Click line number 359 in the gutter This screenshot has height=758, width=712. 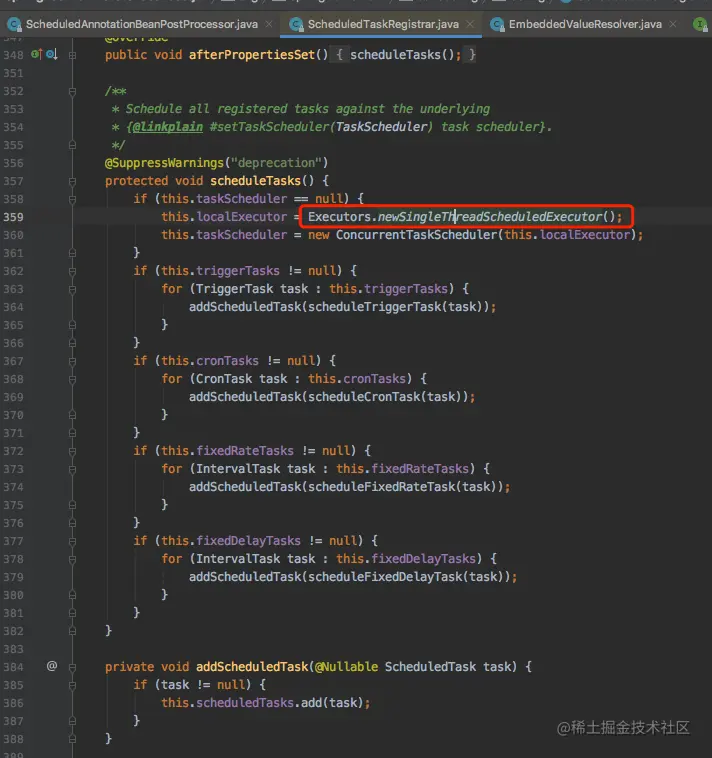click(x=13, y=217)
